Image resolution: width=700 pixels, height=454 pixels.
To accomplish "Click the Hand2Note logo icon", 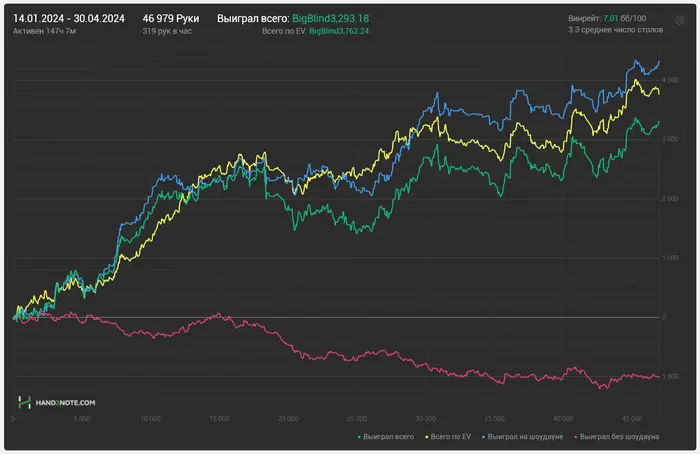I will point(25,402).
